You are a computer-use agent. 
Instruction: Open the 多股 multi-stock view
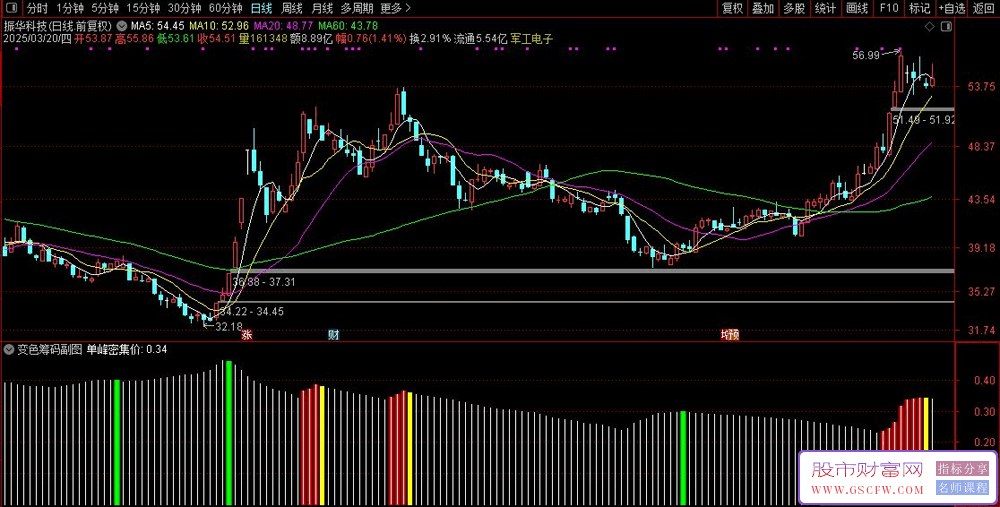(x=794, y=8)
